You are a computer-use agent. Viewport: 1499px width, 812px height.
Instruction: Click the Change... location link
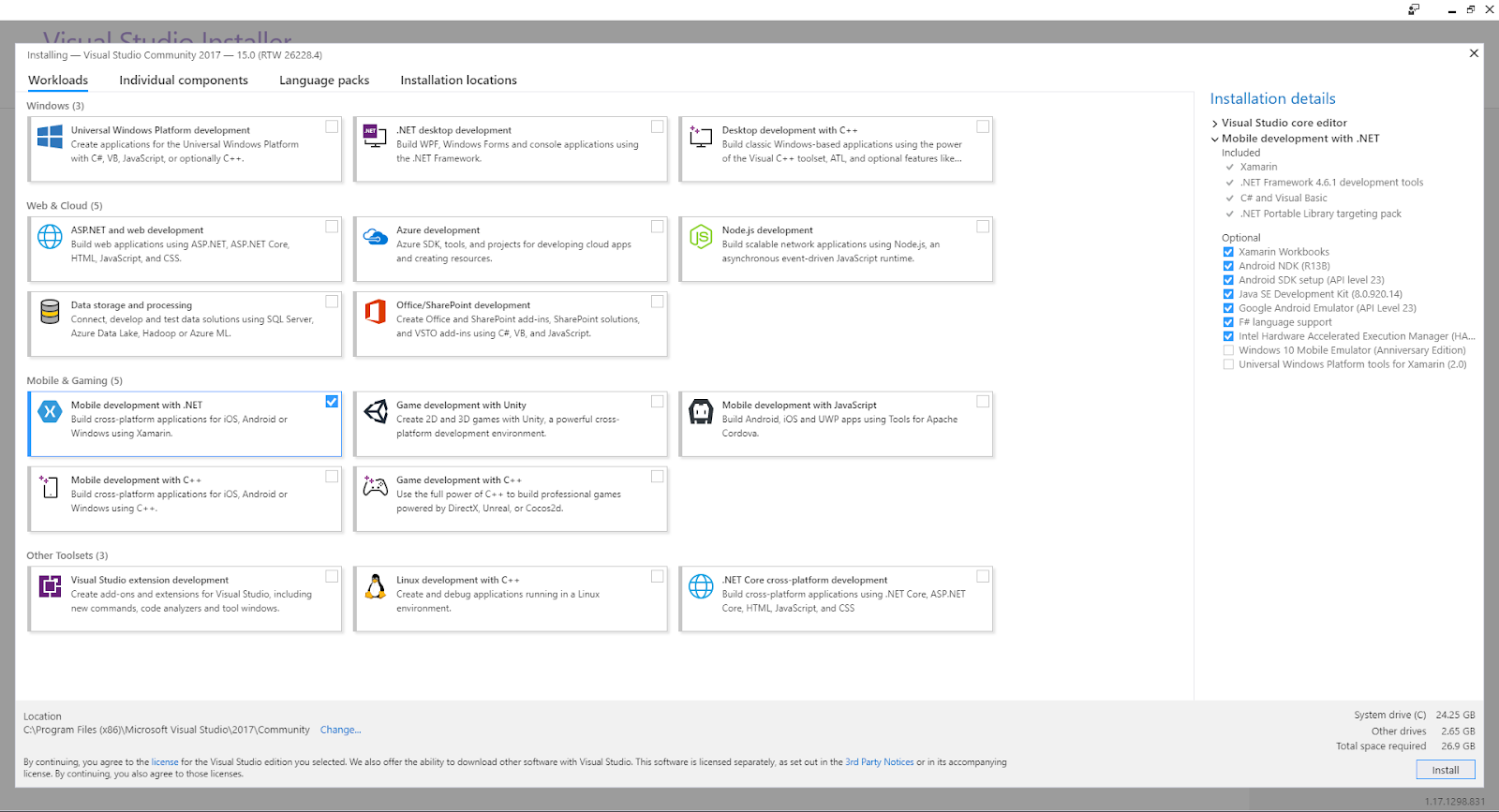(340, 730)
